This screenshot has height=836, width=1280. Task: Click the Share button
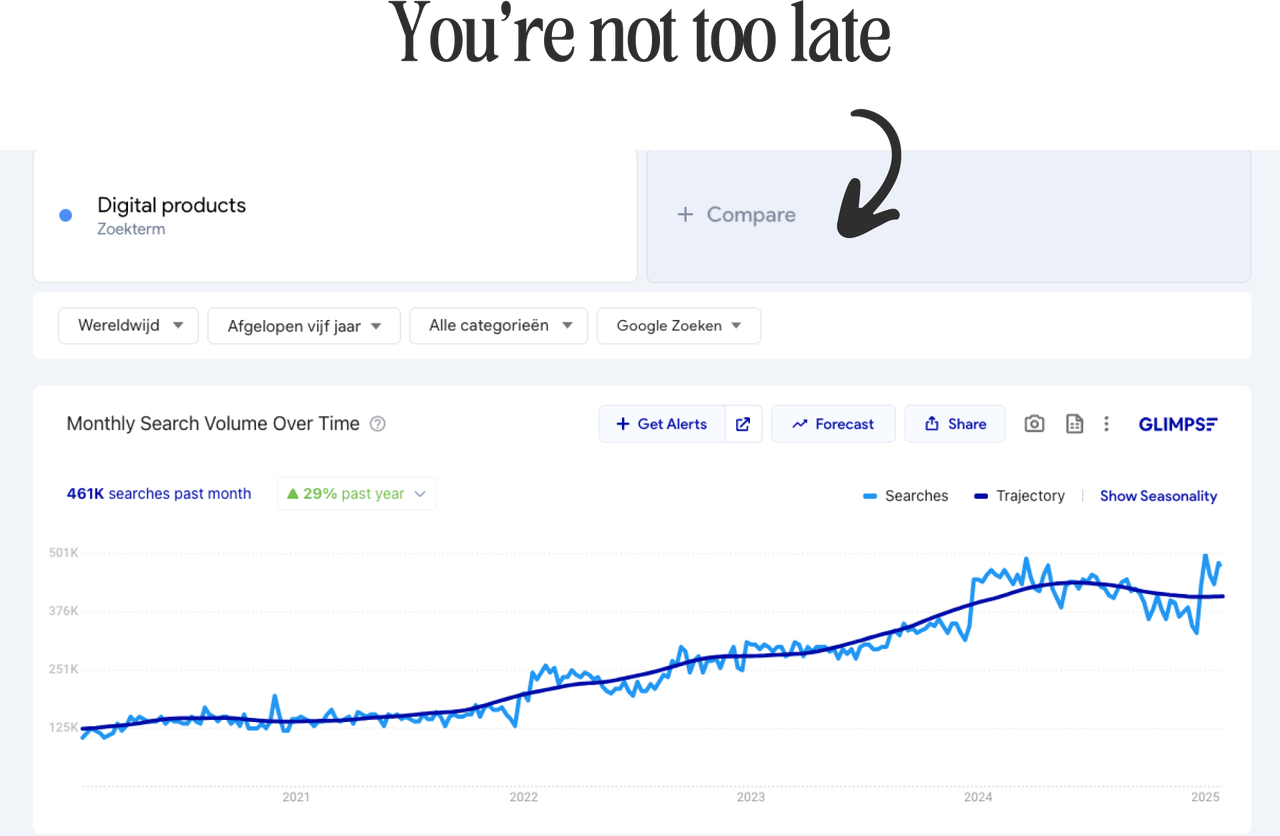click(955, 424)
